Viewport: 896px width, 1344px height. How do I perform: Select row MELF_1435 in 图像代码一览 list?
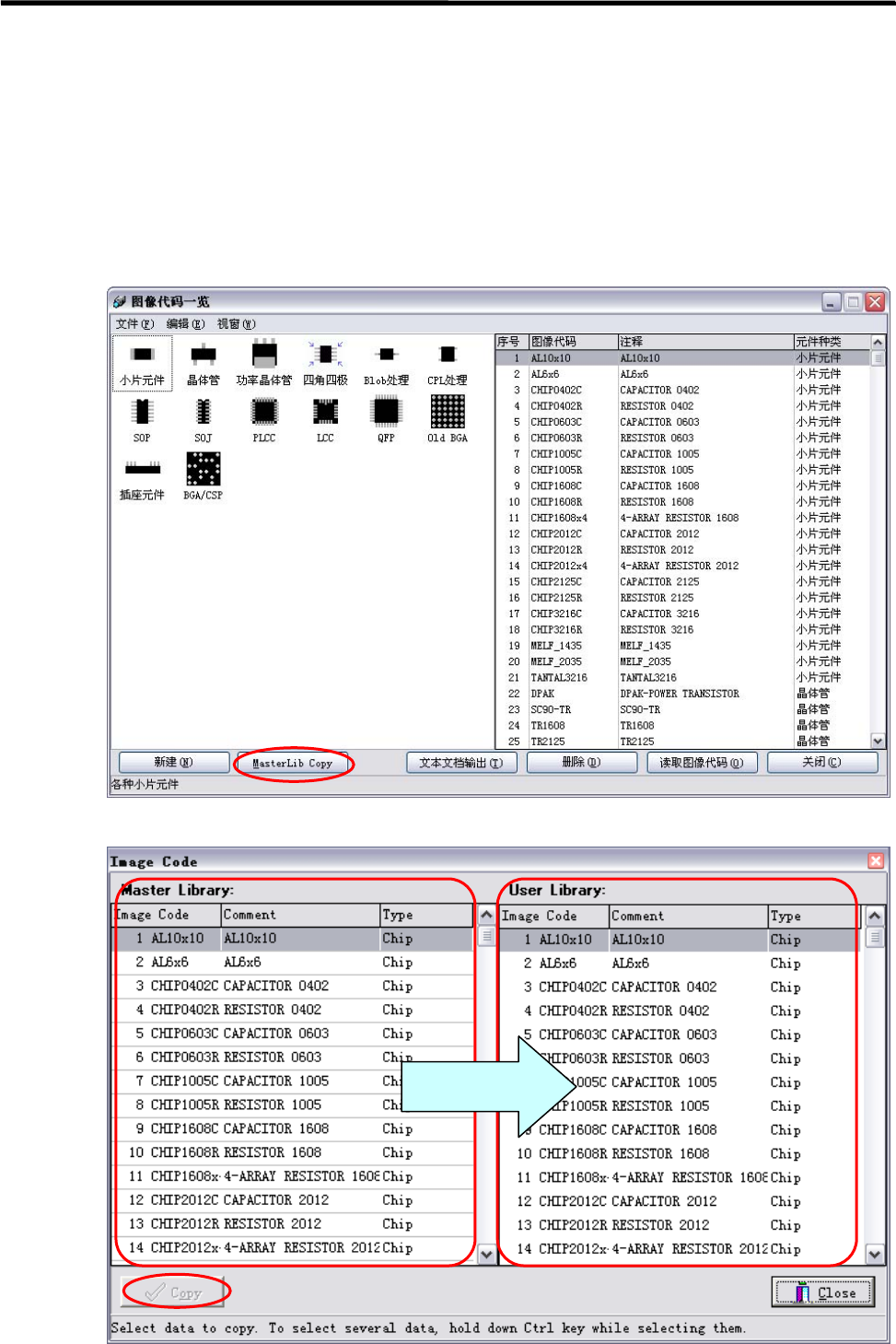682,646
